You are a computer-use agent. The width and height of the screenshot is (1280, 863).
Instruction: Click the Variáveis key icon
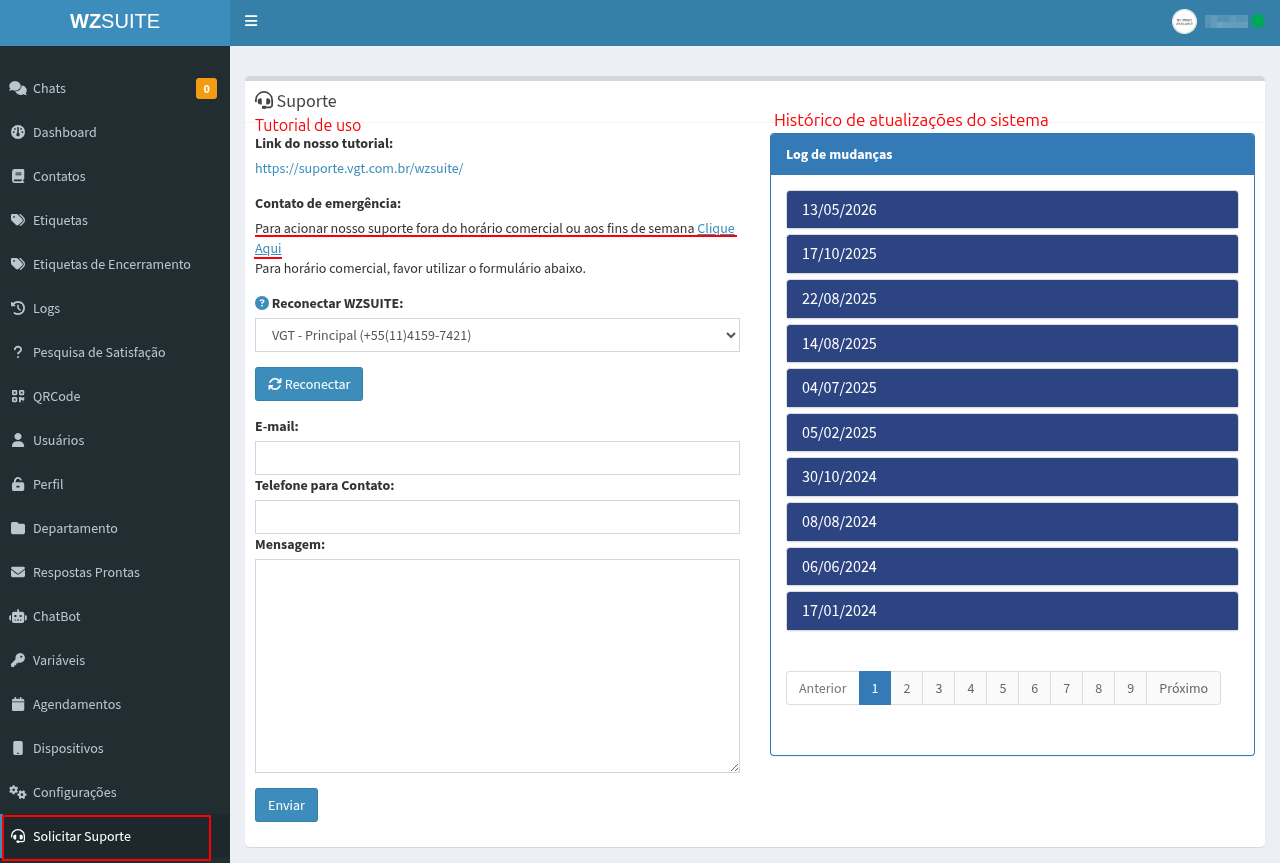(18, 660)
